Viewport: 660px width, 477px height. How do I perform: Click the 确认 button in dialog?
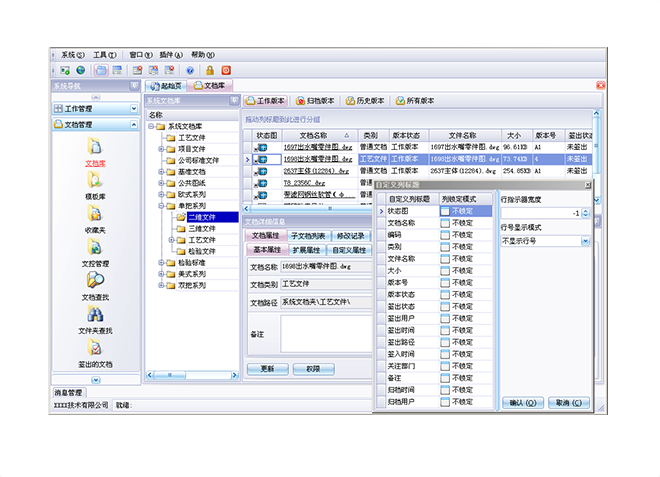[x=523, y=403]
